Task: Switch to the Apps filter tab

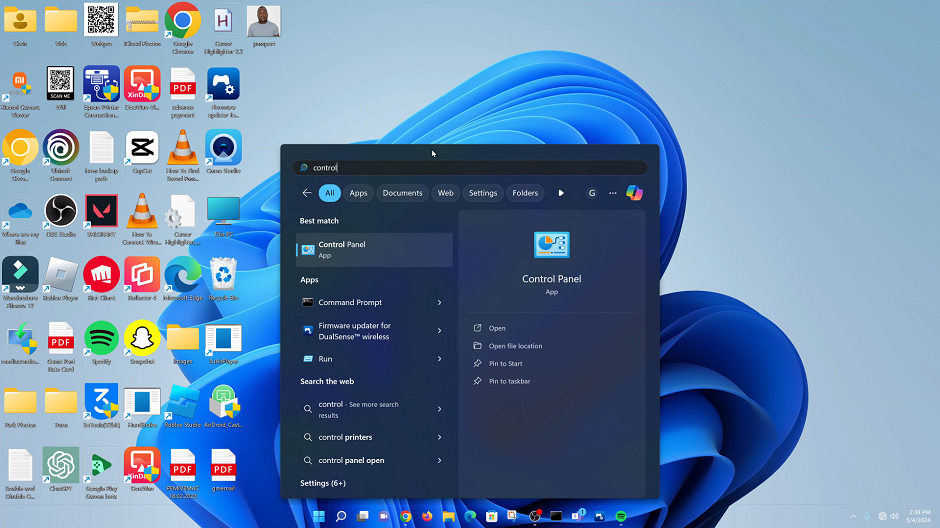Action: pyautogui.click(x=358, y=193)
